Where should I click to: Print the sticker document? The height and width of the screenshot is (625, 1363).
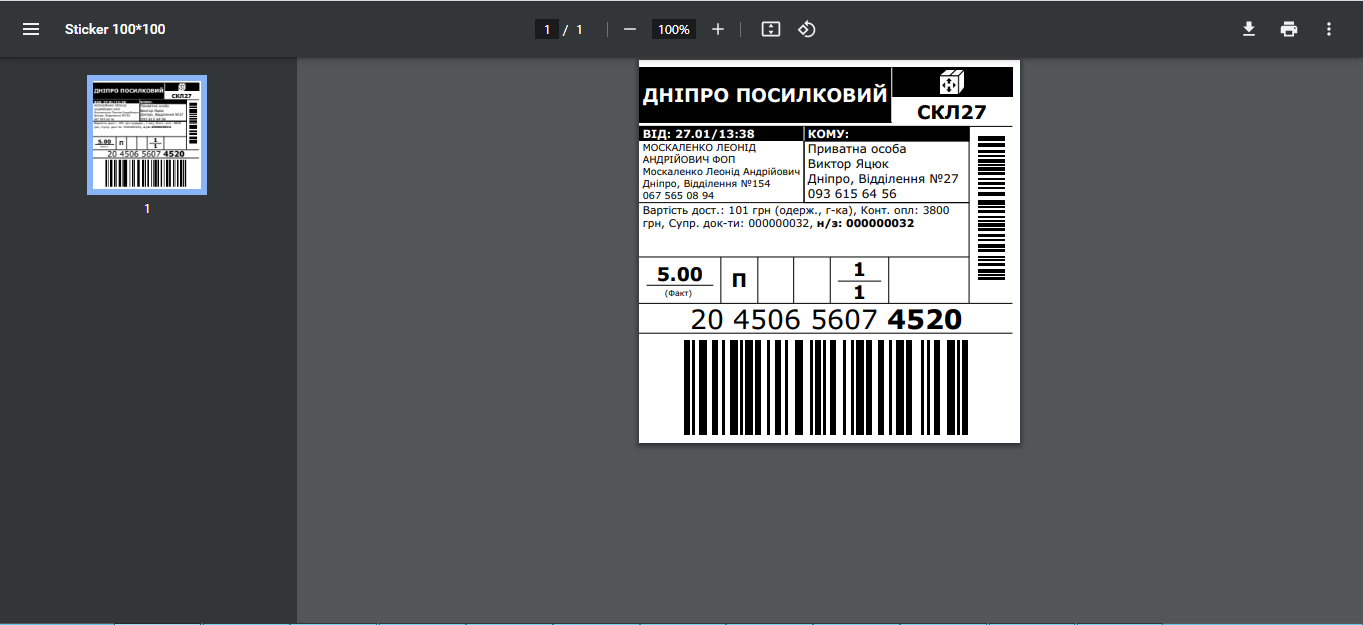point(1288,29)
